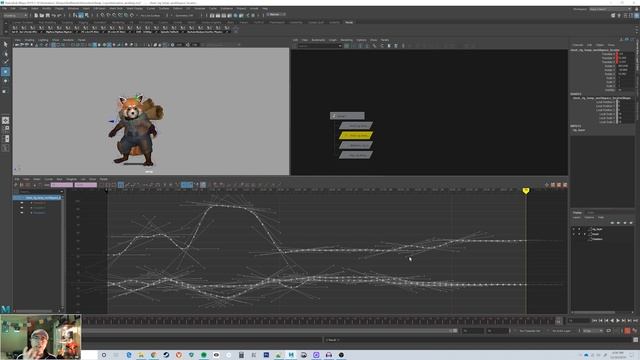Activate the Paint selection tool
640x360 pixels.
point(5,62)
